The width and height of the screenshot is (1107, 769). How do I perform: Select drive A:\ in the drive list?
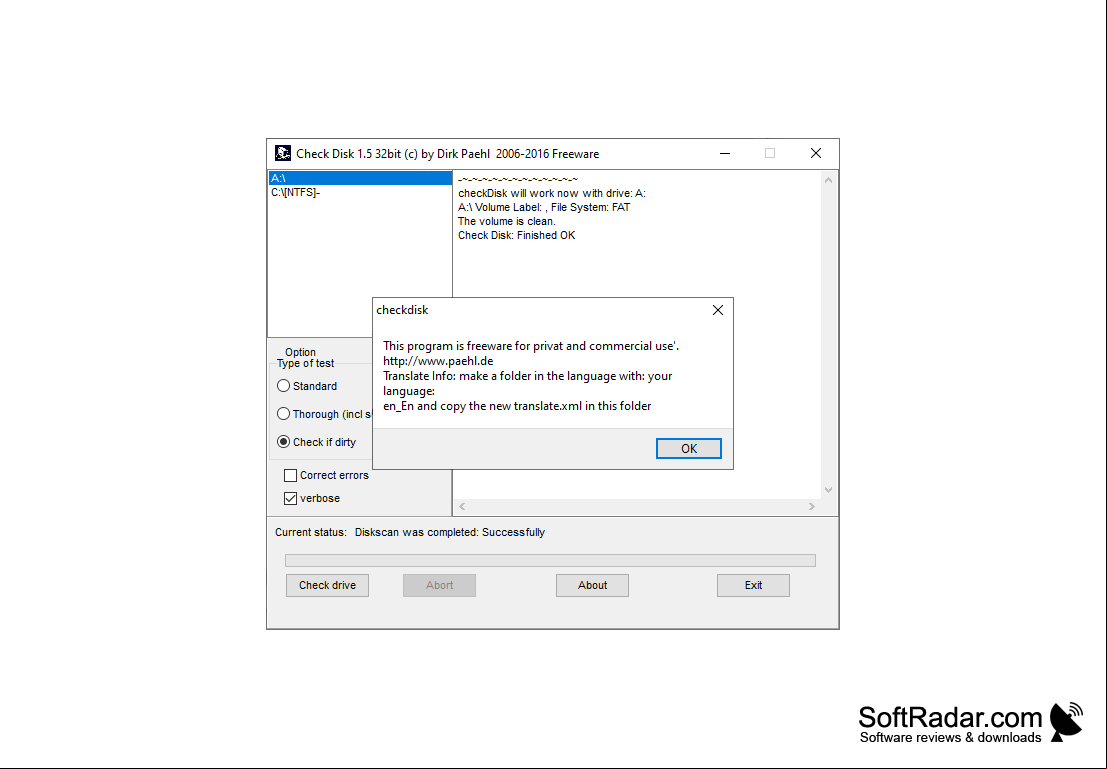pos(360,178)
